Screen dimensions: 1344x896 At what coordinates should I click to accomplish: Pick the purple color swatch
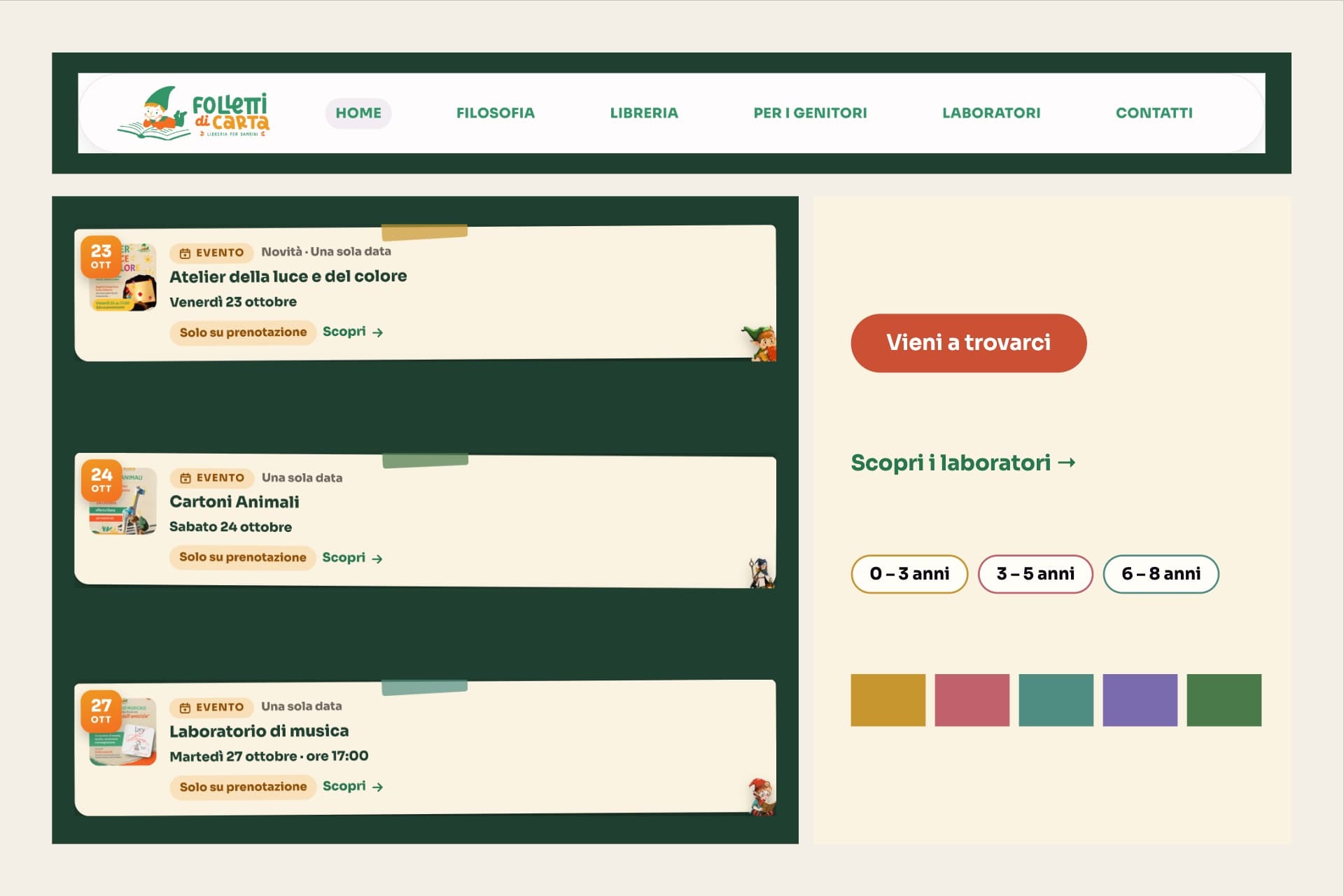coord(1140,700)
